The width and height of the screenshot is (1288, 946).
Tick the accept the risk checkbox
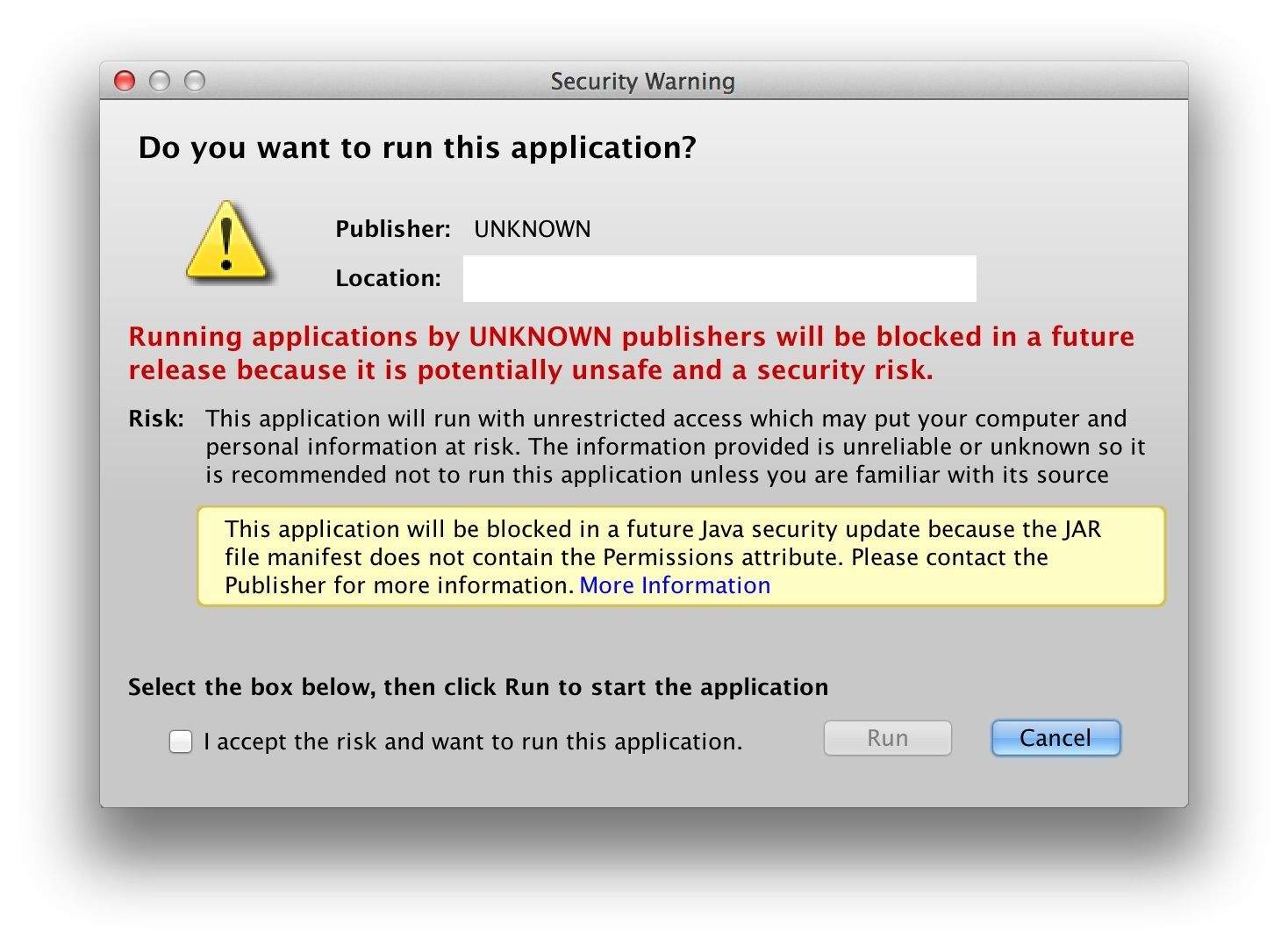(x=181, y=742)
